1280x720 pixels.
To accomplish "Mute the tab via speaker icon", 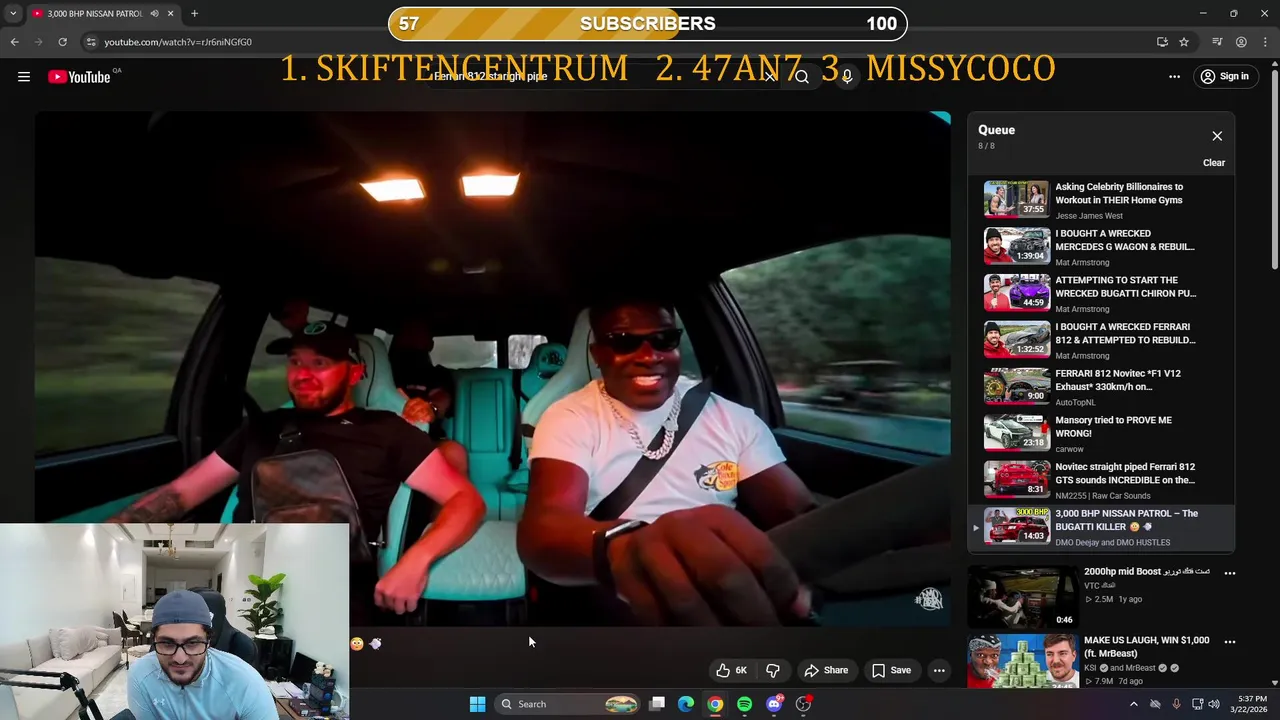I will [154, 14].
